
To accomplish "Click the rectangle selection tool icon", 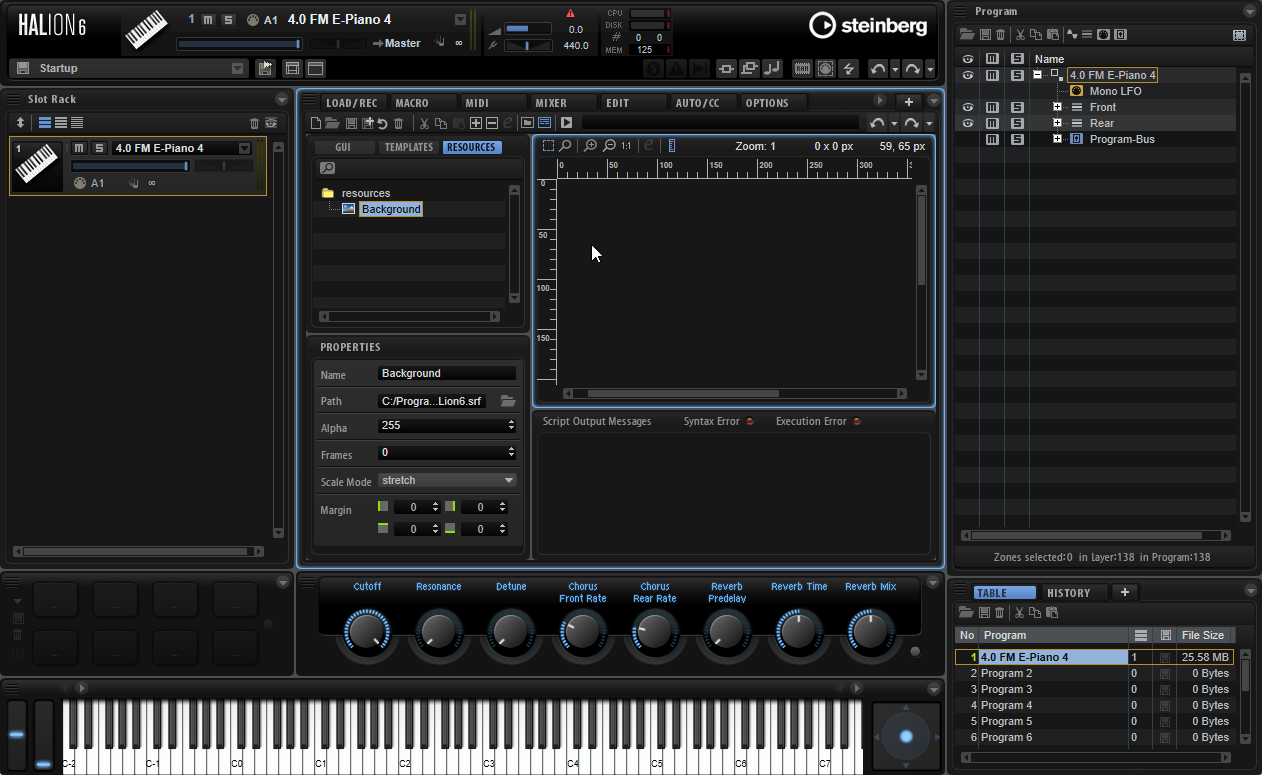I will click(x=548, y=146).
